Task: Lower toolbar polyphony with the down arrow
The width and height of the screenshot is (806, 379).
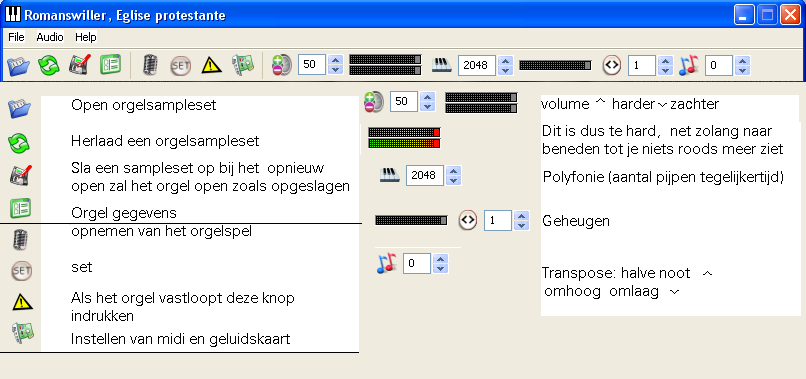Action: click(x=506, y=70)
